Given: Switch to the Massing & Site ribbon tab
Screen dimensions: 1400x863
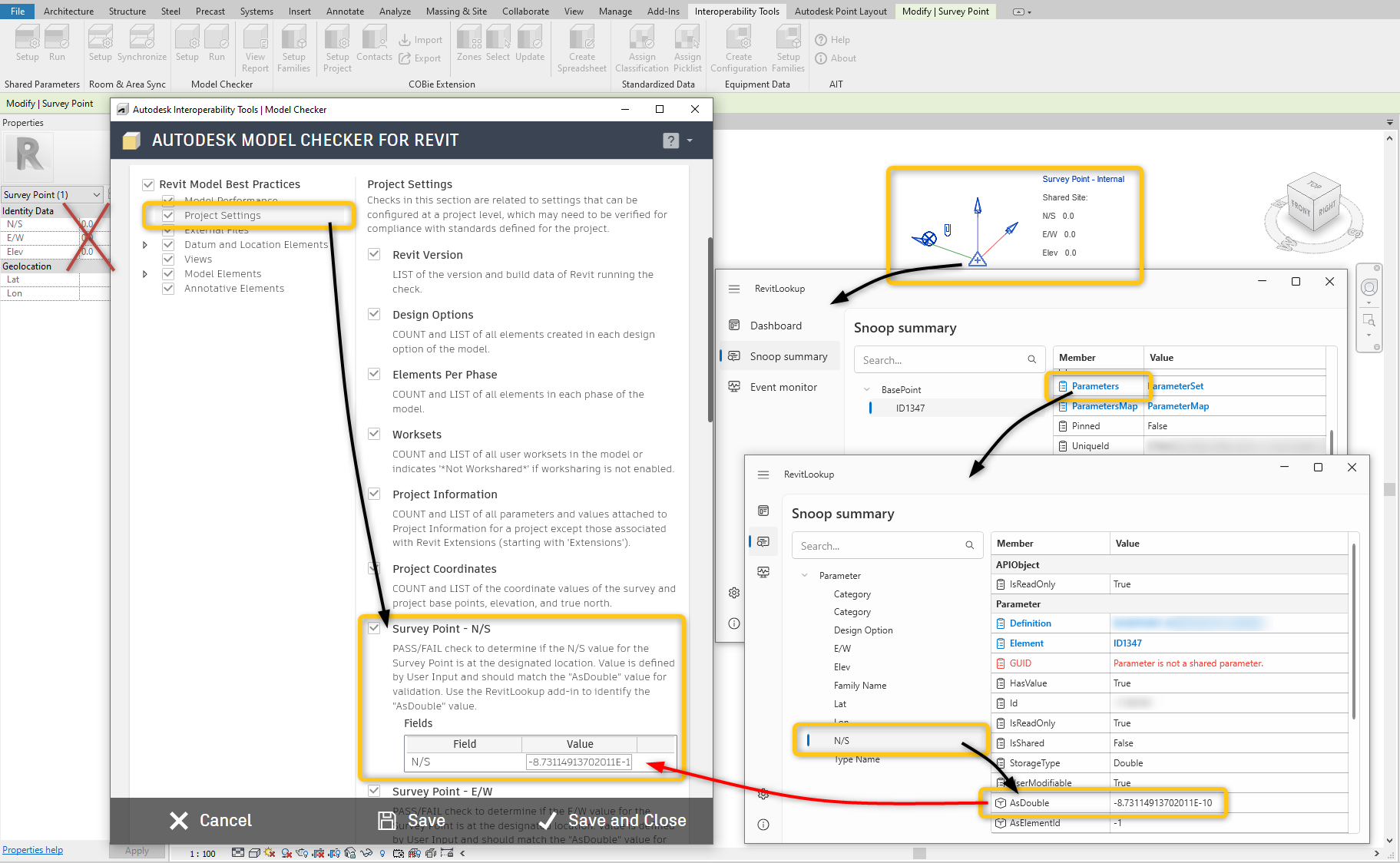Looking at the screenshot, I should 456,11.
